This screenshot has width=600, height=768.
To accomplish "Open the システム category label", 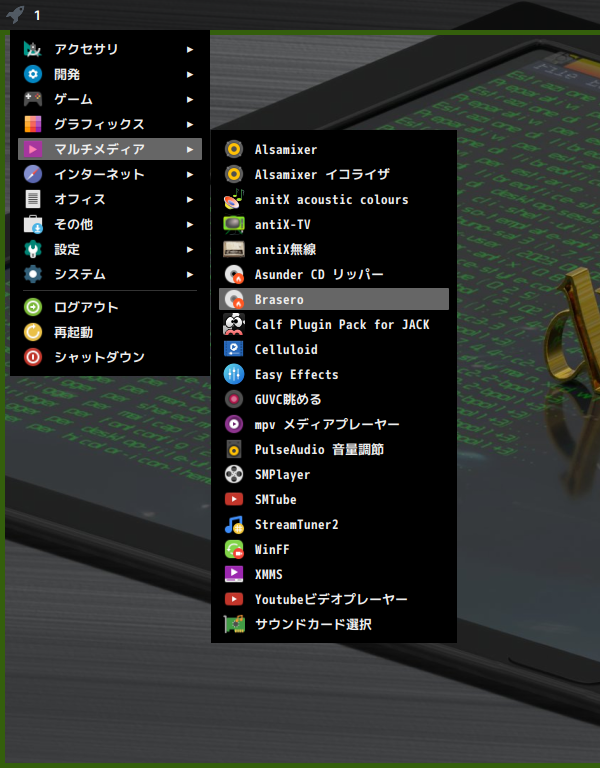I will click(x=80, y=274).
